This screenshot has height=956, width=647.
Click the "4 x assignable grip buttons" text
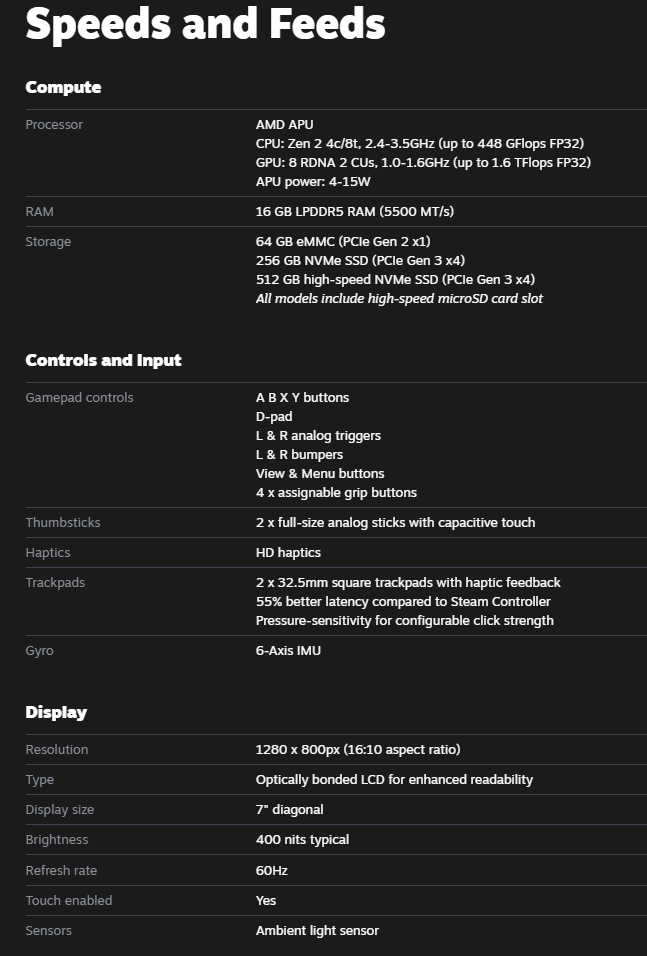coord(336,493)
